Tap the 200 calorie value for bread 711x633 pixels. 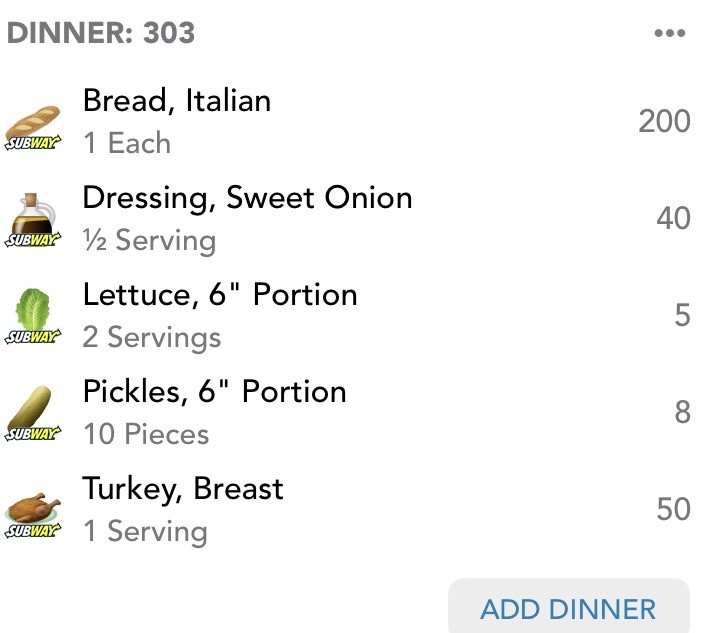[664, 122]
